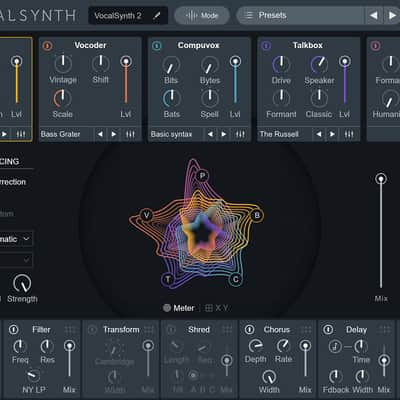Open Talkbox advanced settings sliders icon

(349, 134)
